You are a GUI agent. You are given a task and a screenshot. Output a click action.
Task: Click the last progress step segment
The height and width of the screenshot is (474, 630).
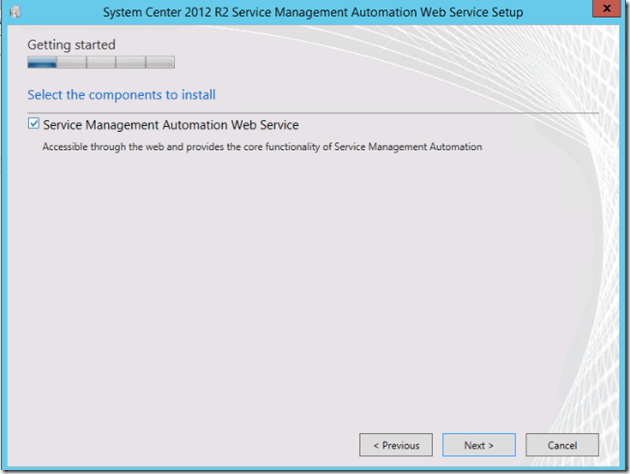(160, 62)
